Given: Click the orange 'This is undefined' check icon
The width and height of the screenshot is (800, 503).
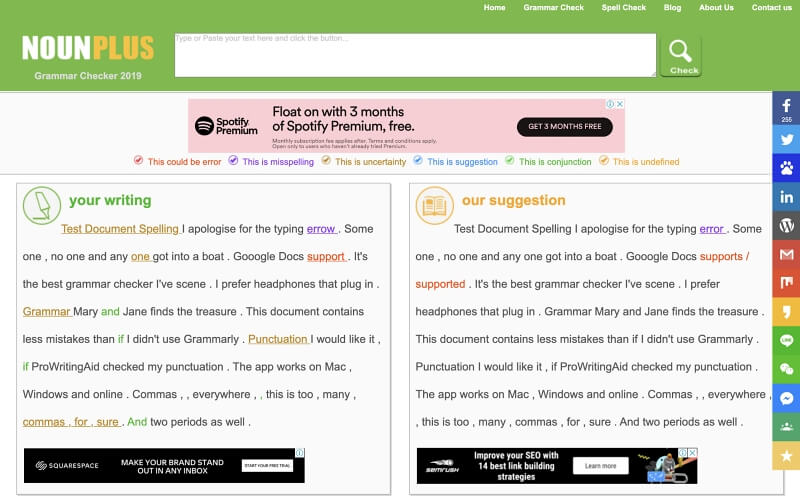Looking at the screenshot, I should [604, 160].
